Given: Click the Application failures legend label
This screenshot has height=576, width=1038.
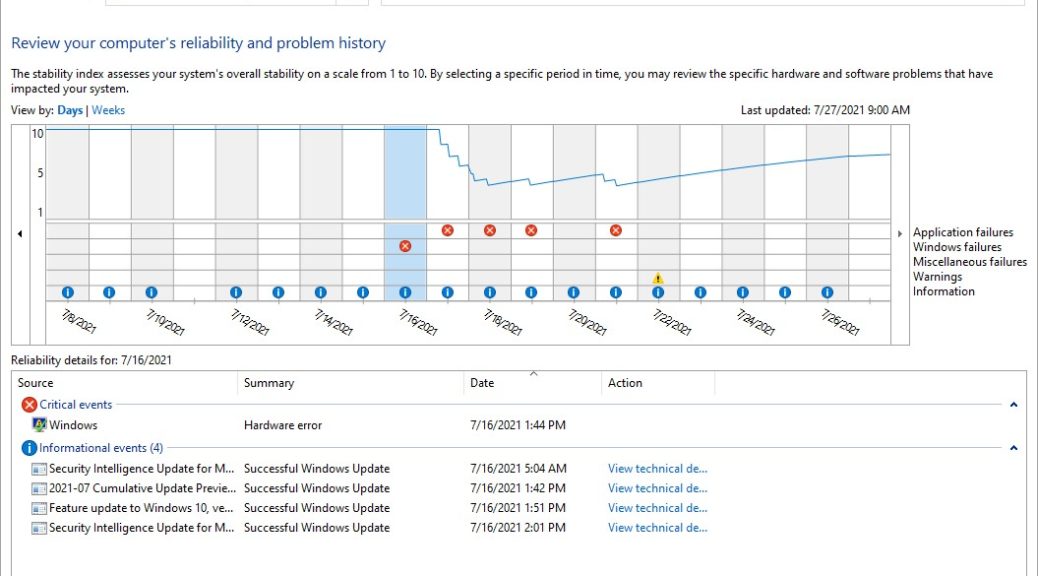Looking at the screenshot, I should tap(963, 232).
